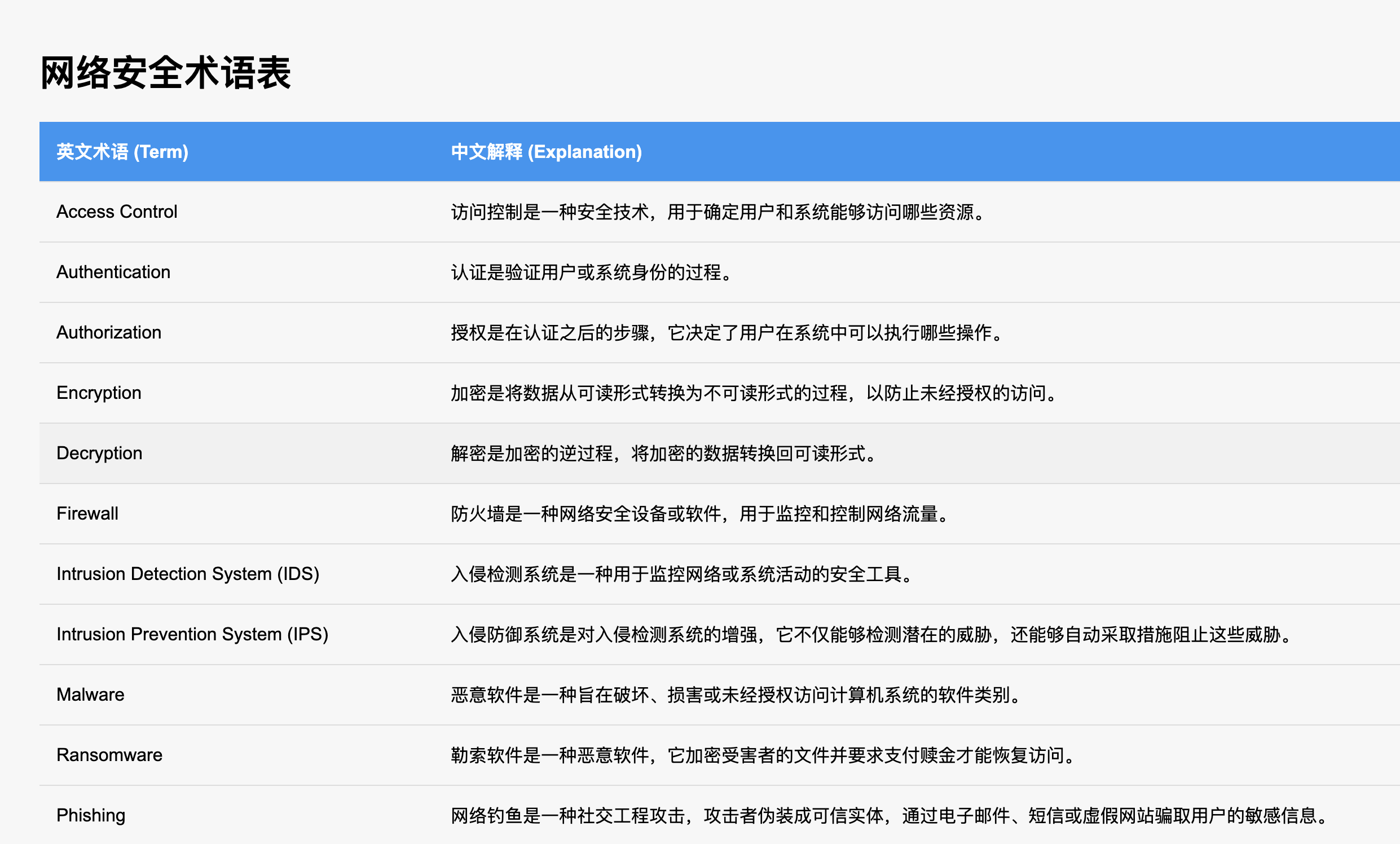Click the Phishing term cell
1400x844 pixels.
pyautogui.click(x=90, y=815)
